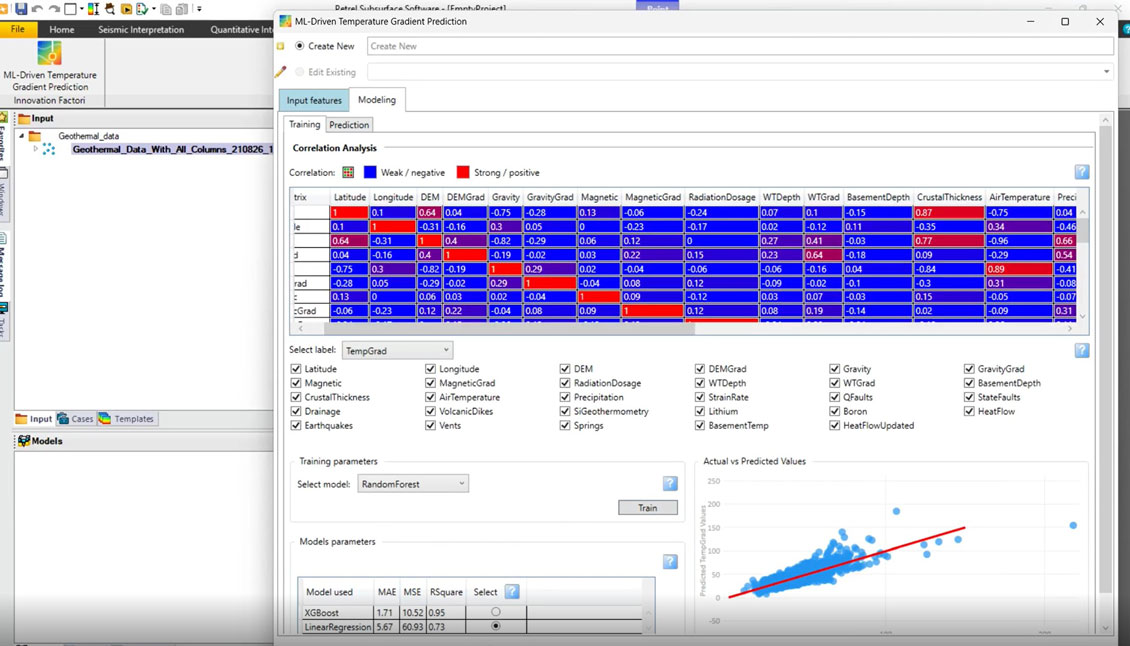Click the dialog title bar app icon
Screen dimensions: 1130x646
285,22
